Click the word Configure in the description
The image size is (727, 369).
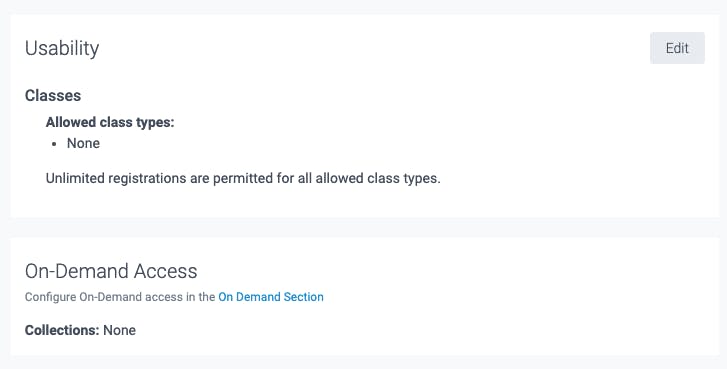coord(50,297)
